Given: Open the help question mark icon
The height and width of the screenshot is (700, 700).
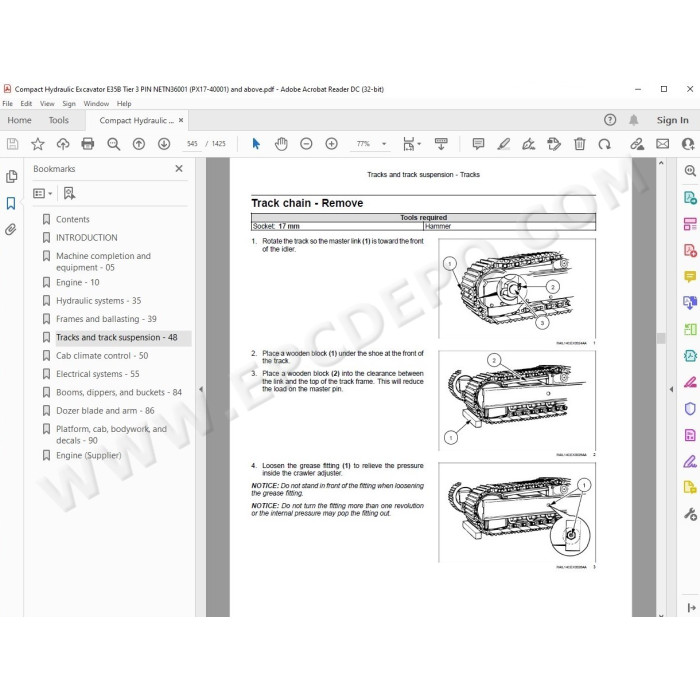Looking at the screenshot, I should point(610,120).
